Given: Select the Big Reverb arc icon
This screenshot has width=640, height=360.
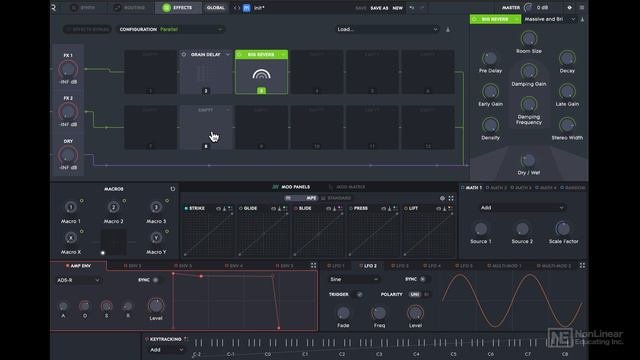Looking at the screenshot, I should click(x=261, y=74).
